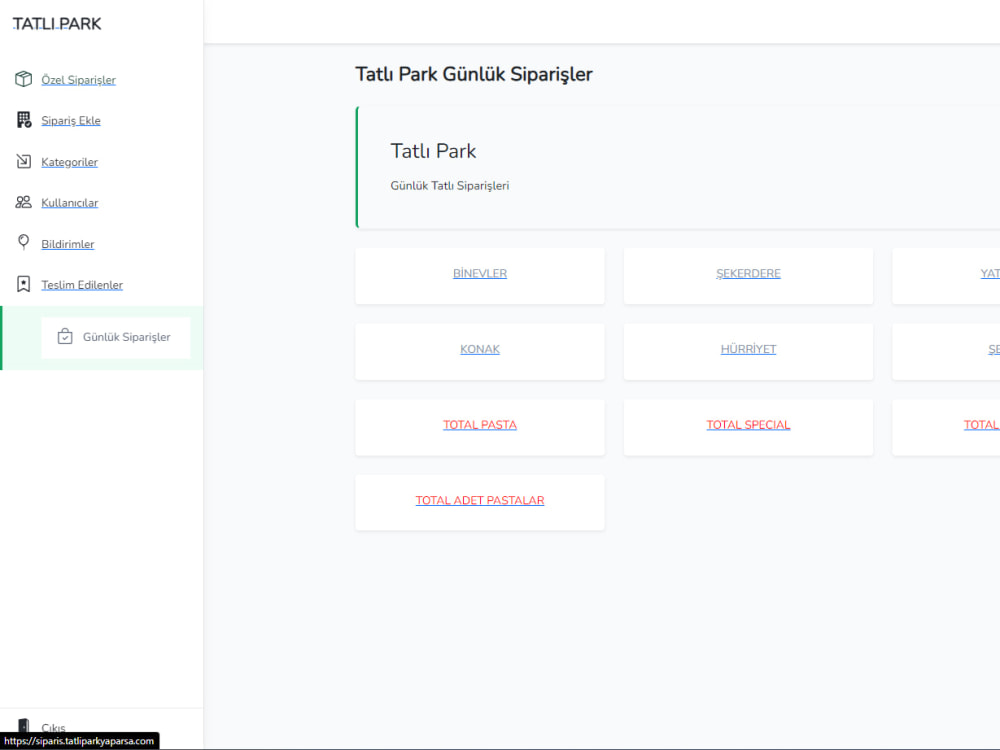Click the Kategoriler arrow icon
This screenshot has height=750, width=1000.
[24, 161]
